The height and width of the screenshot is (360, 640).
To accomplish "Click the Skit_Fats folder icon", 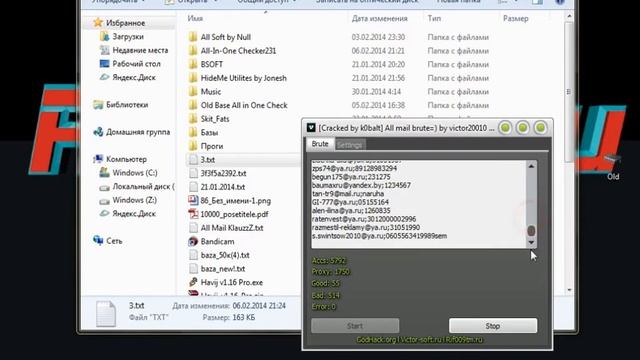I will pos(193,119).
